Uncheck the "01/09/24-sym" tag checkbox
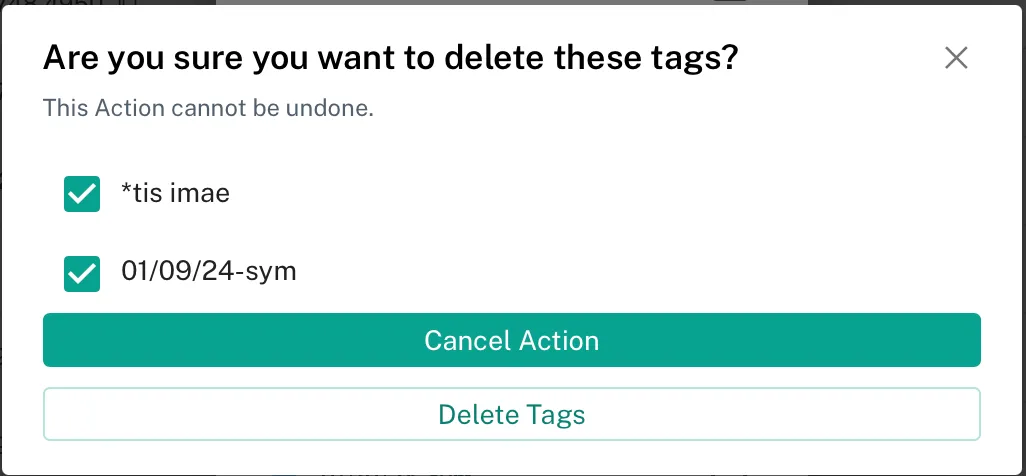Image resolution: width=1026 pixels, height=476 pixels. (82, 273)
